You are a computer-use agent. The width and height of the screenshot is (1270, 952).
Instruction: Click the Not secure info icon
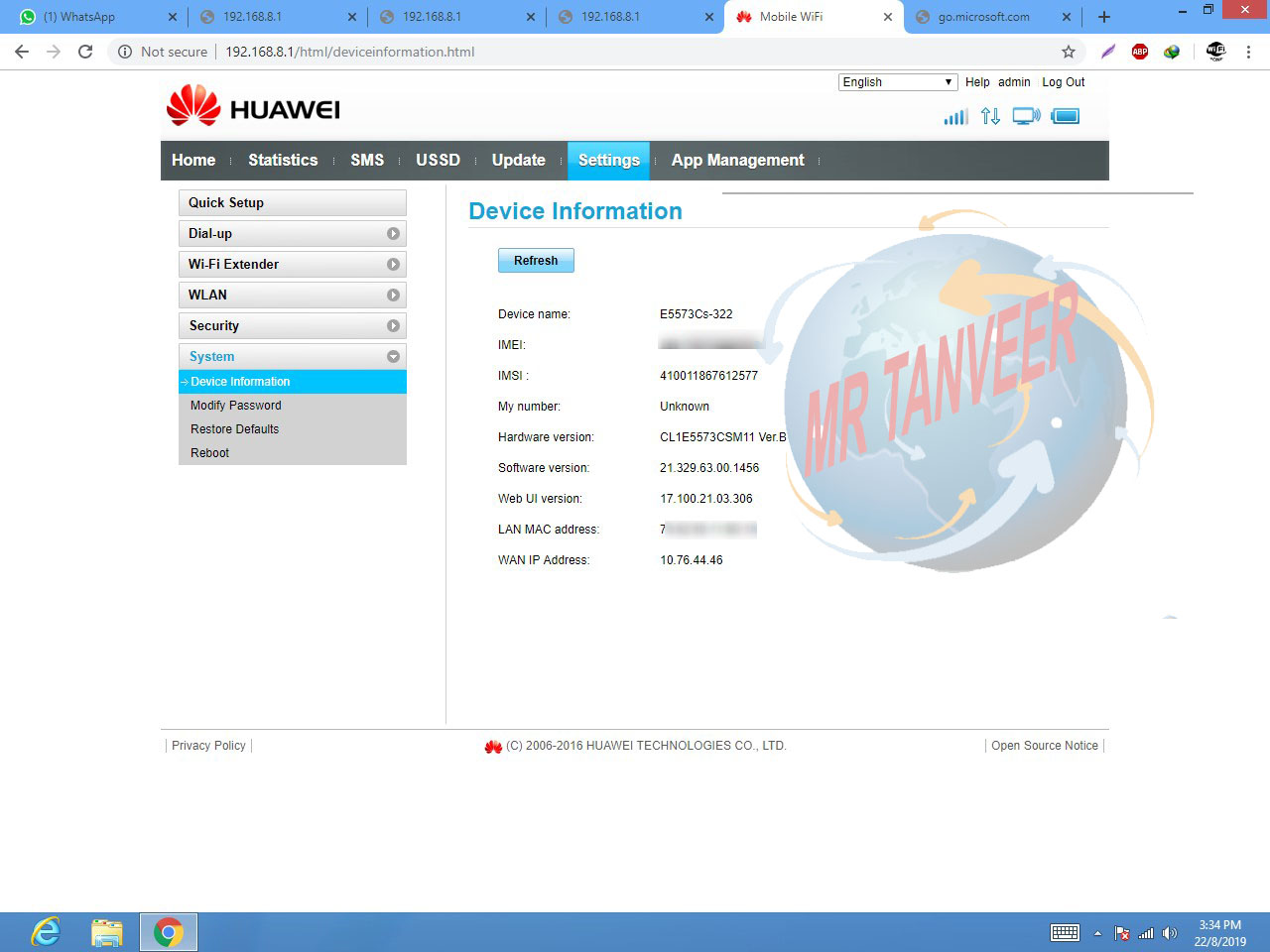(x=125, y=52)
